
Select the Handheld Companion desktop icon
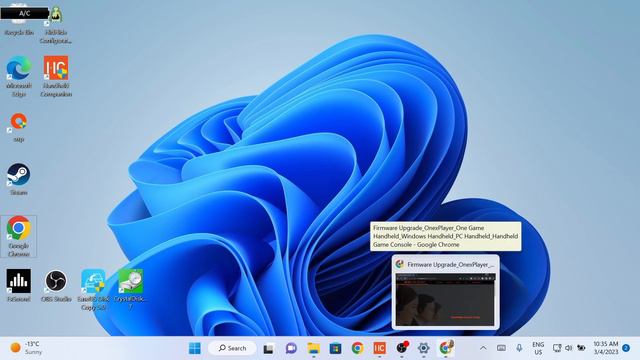56,77
